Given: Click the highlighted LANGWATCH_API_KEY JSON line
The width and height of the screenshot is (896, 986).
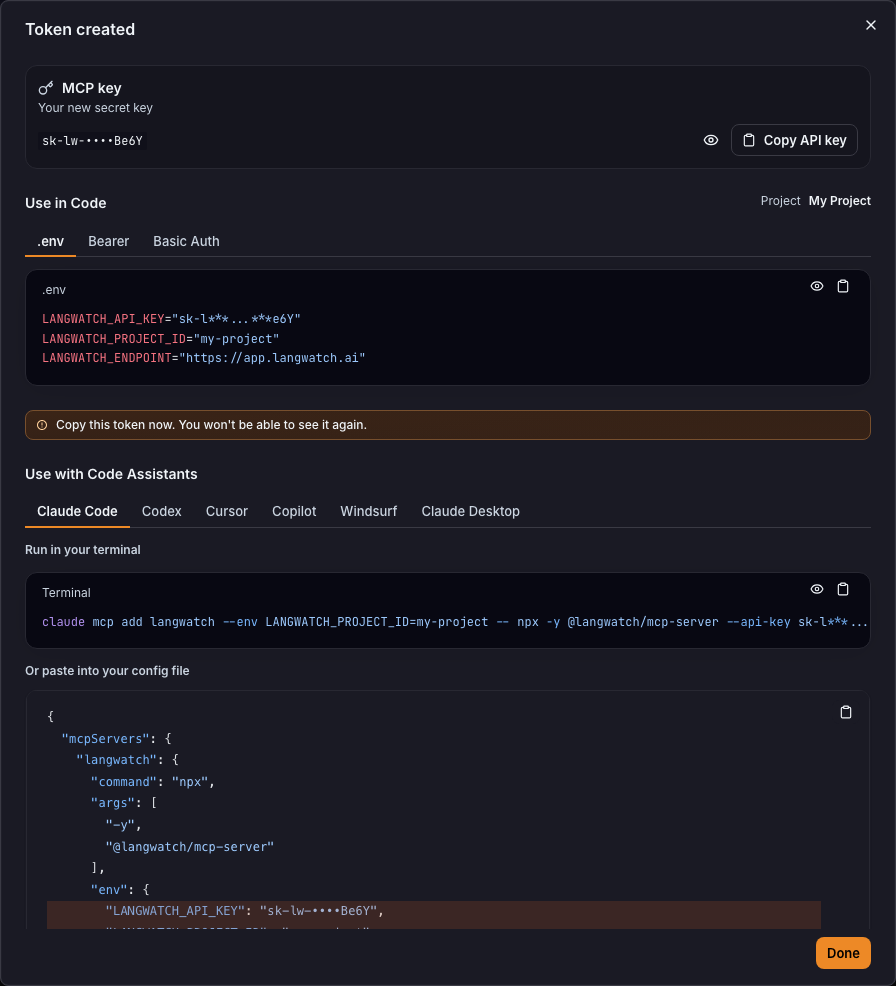Looking at the screenshot, I should [x=434, y=911].
